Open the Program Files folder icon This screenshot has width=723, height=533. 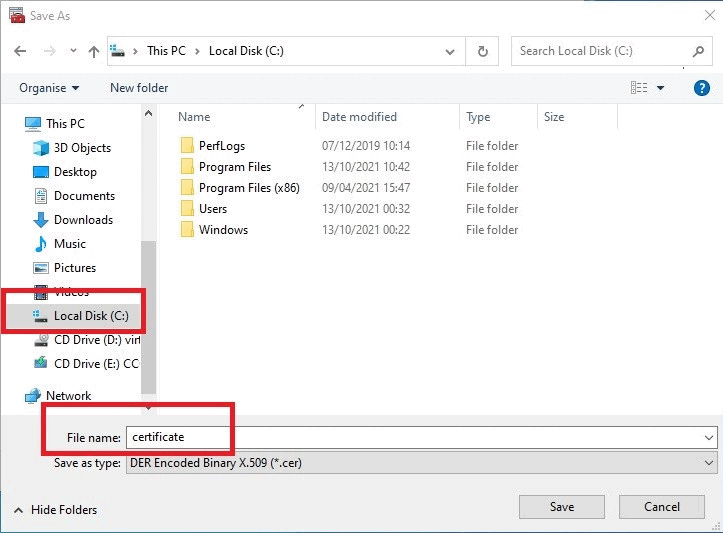point(187,166)
